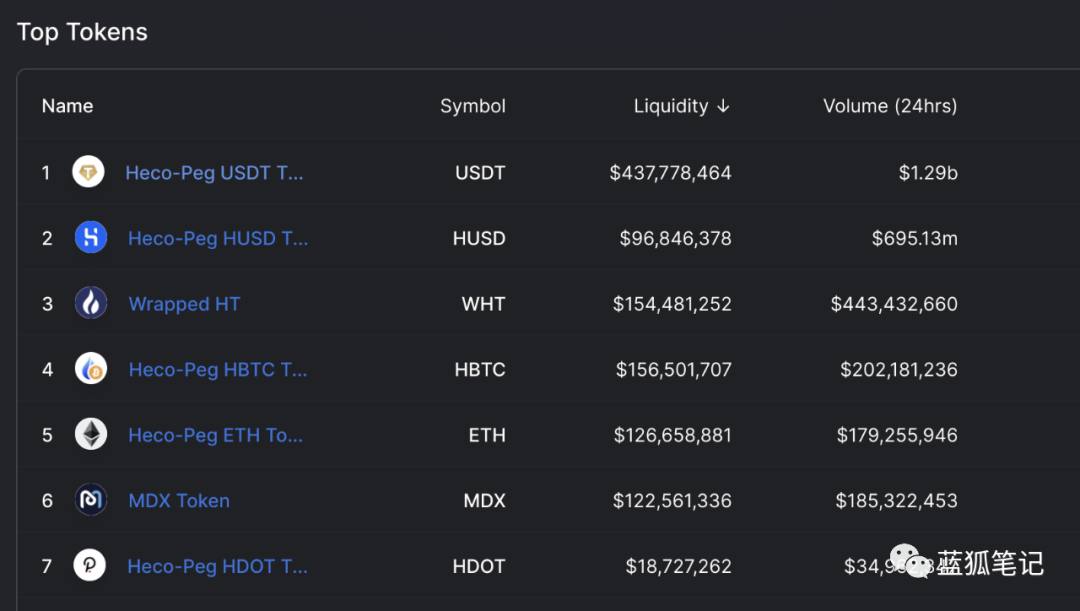Click the USDT Tether token icon

(88, 172)
